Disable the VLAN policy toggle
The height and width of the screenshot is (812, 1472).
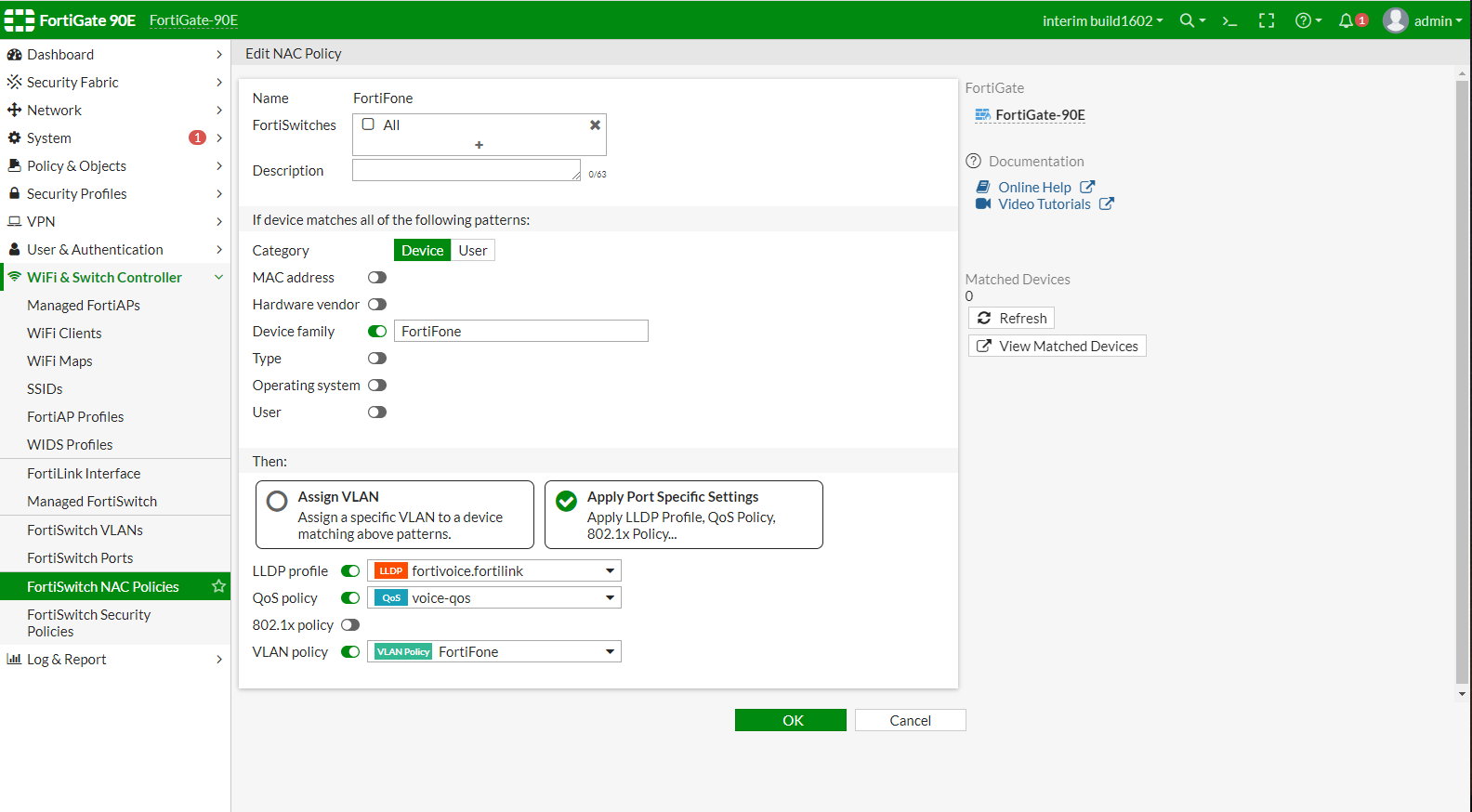350,652
